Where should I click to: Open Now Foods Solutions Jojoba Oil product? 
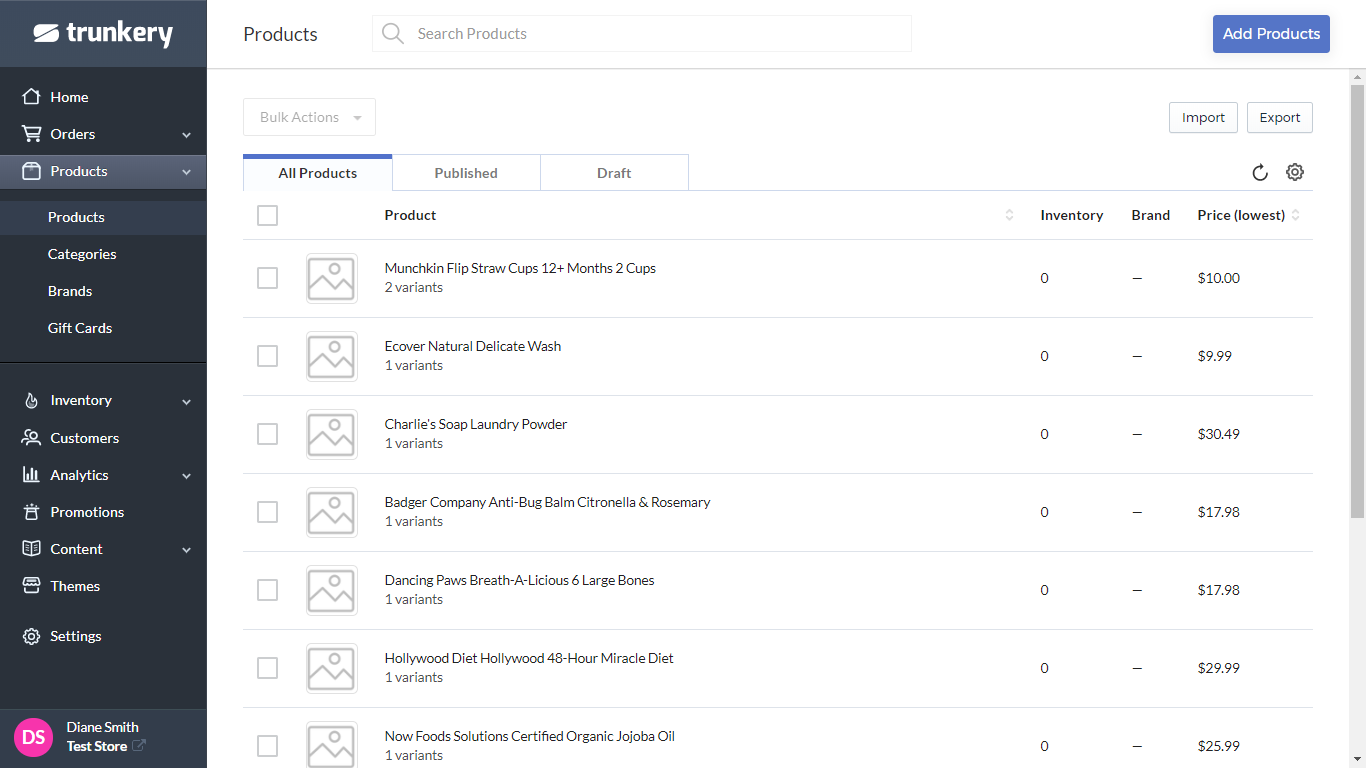(530, 736)
